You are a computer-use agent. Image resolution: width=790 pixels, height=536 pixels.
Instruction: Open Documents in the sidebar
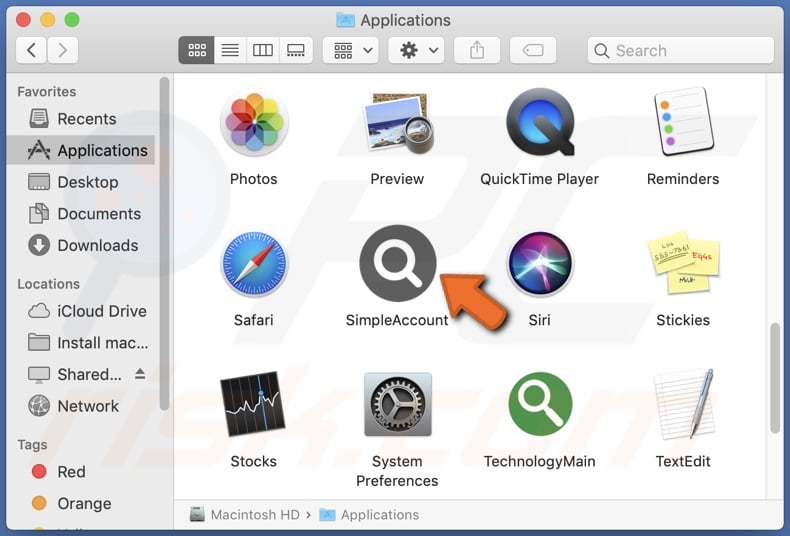[81, 214]
